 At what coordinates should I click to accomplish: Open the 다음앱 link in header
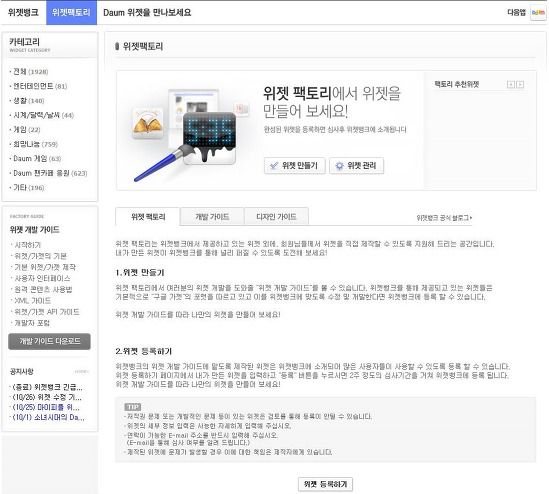tap(516, 13)
